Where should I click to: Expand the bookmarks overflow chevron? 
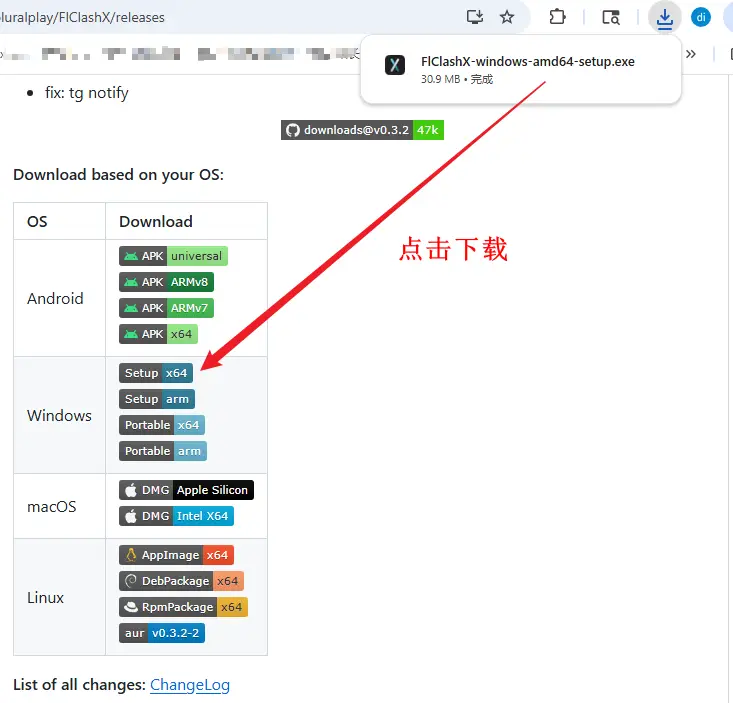click(x=689, y=54)
